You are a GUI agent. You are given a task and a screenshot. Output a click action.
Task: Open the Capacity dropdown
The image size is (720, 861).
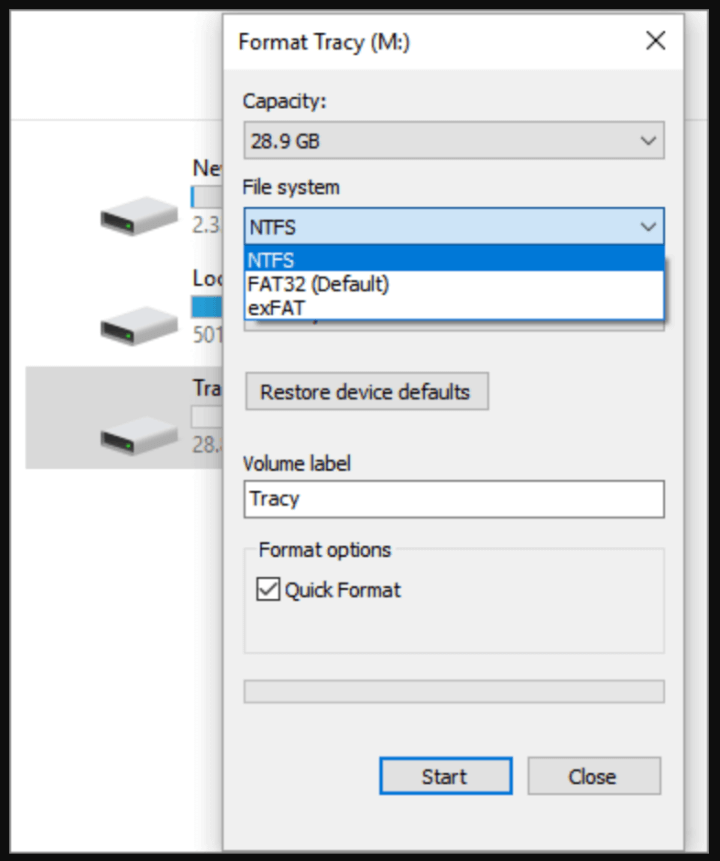[x=647, y=140]
